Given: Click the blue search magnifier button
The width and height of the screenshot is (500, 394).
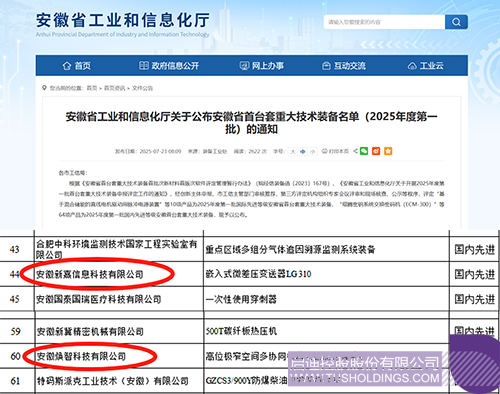Looking at the screenshot, I should 456,22.
